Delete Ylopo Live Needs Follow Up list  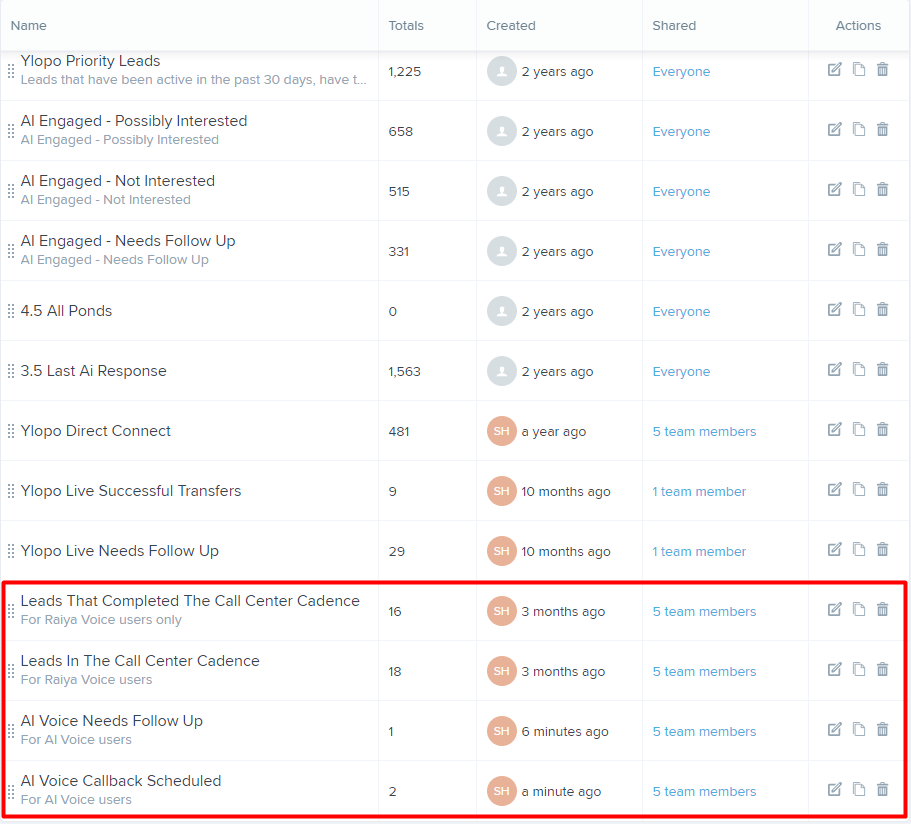882,549
